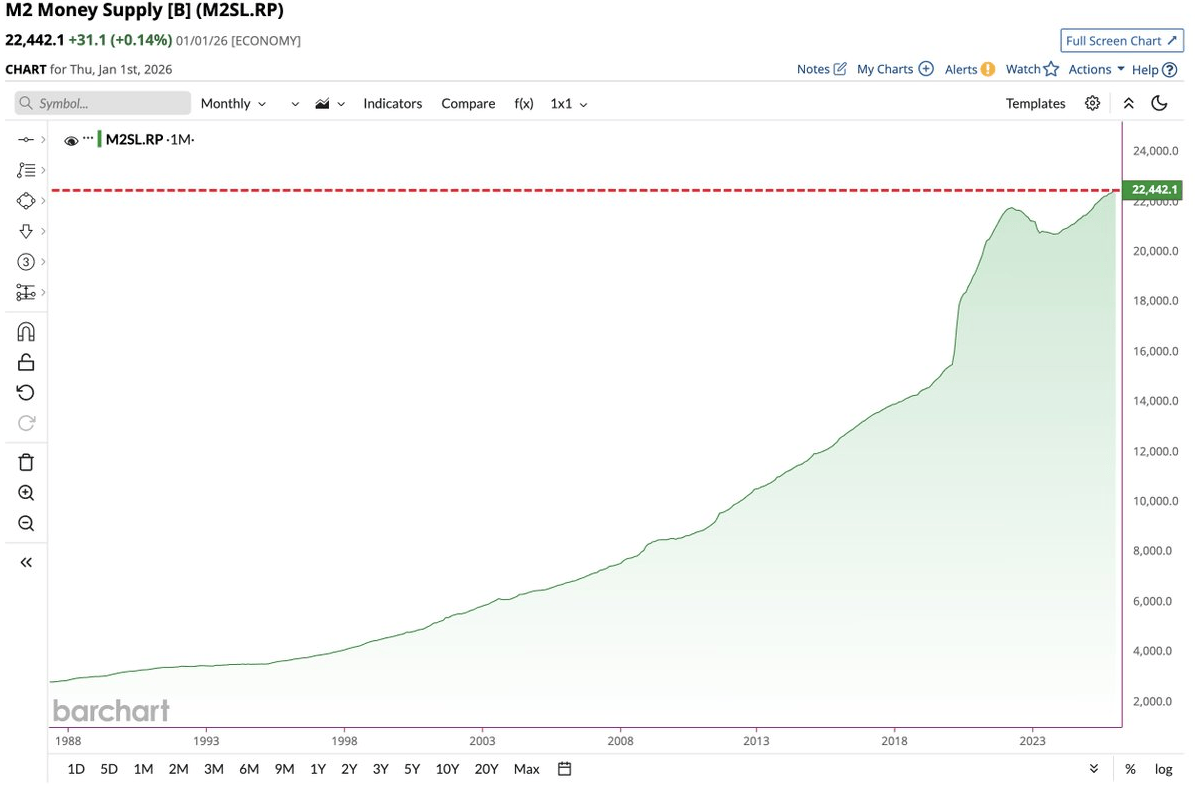This screenshot has height=786, width=1195.
Task: Zoom in using the magnifier plus icon
Action: coord(25,492)
